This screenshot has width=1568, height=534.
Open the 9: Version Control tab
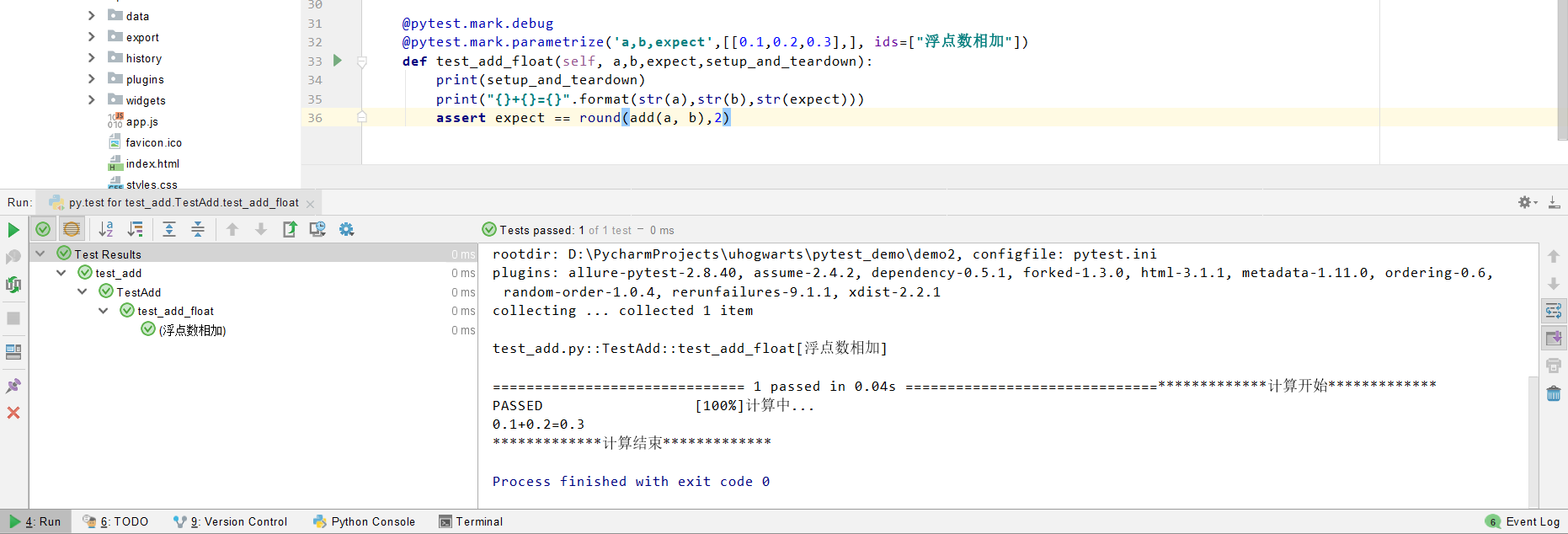230,521
